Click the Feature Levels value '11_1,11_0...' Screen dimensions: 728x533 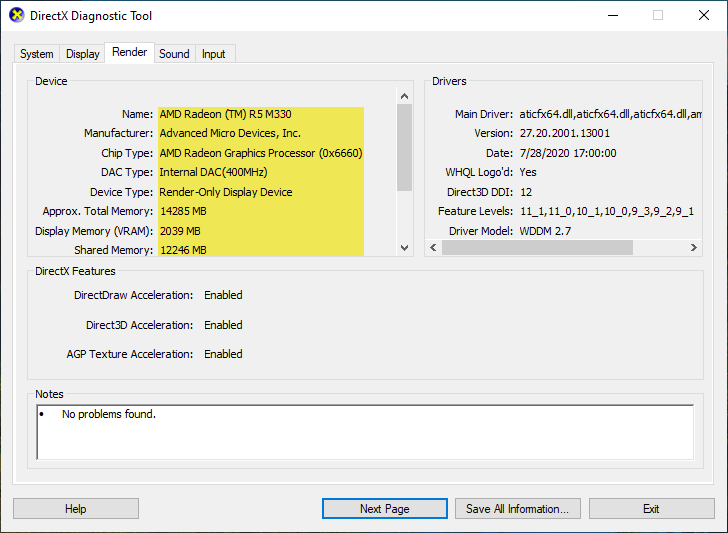tap(607, 211)
